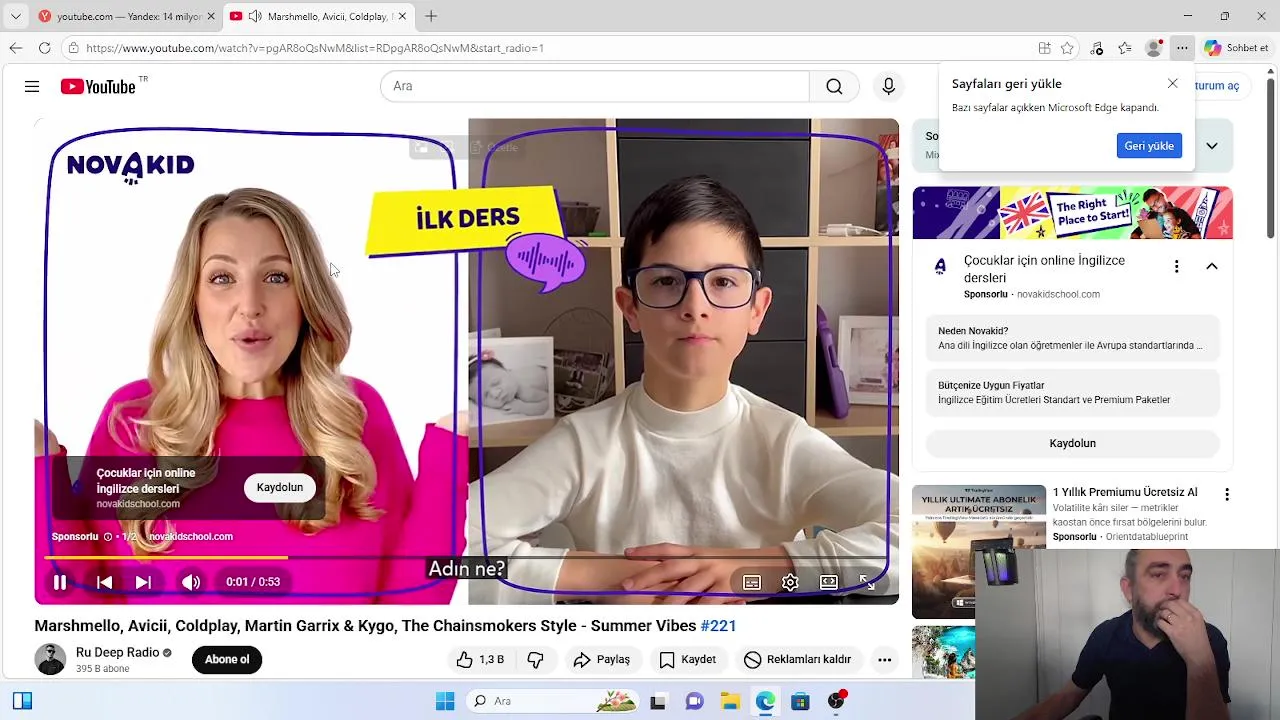Toggle subtitles on the player
Image resolution: width=1280 pixels, height=720 pixels.
[x=751, y=583]
